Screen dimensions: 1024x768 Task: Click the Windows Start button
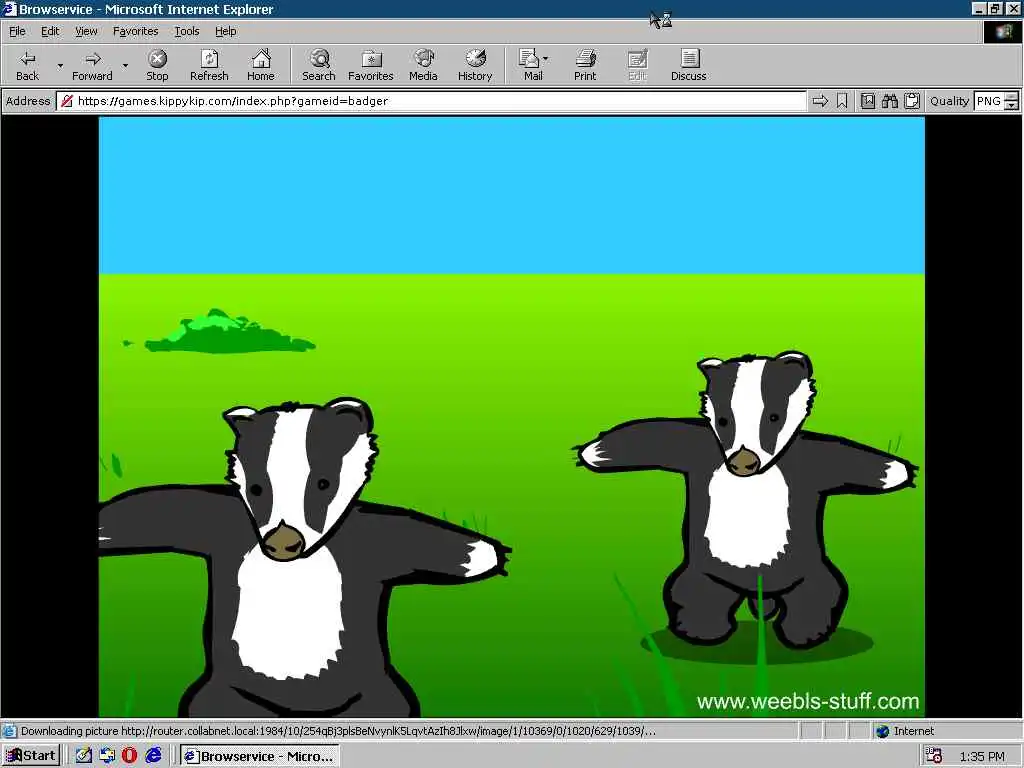click(31, 756)
